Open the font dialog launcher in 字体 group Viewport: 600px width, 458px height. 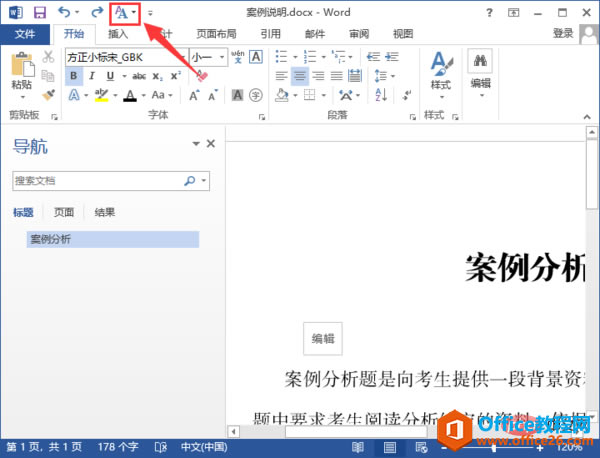click(262, 117)
